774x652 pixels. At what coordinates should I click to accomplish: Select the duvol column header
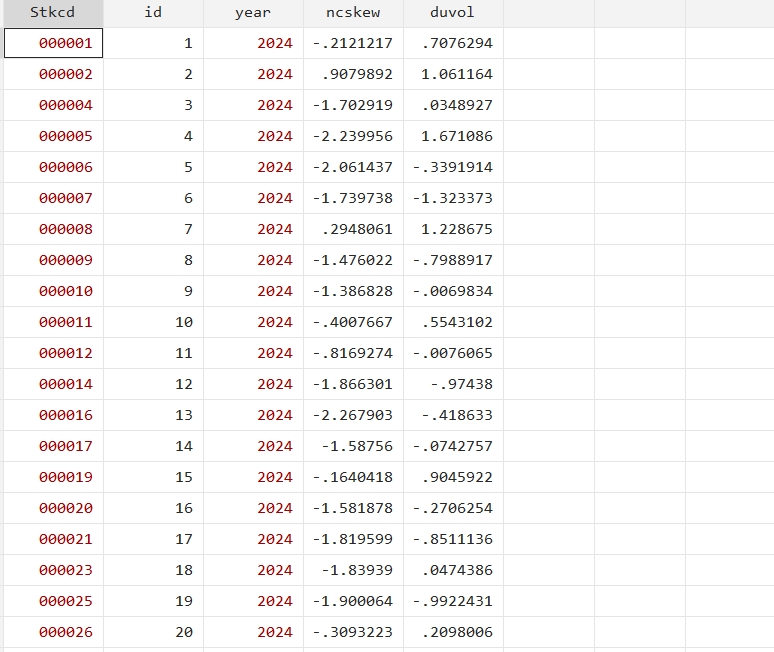point(453,13)
